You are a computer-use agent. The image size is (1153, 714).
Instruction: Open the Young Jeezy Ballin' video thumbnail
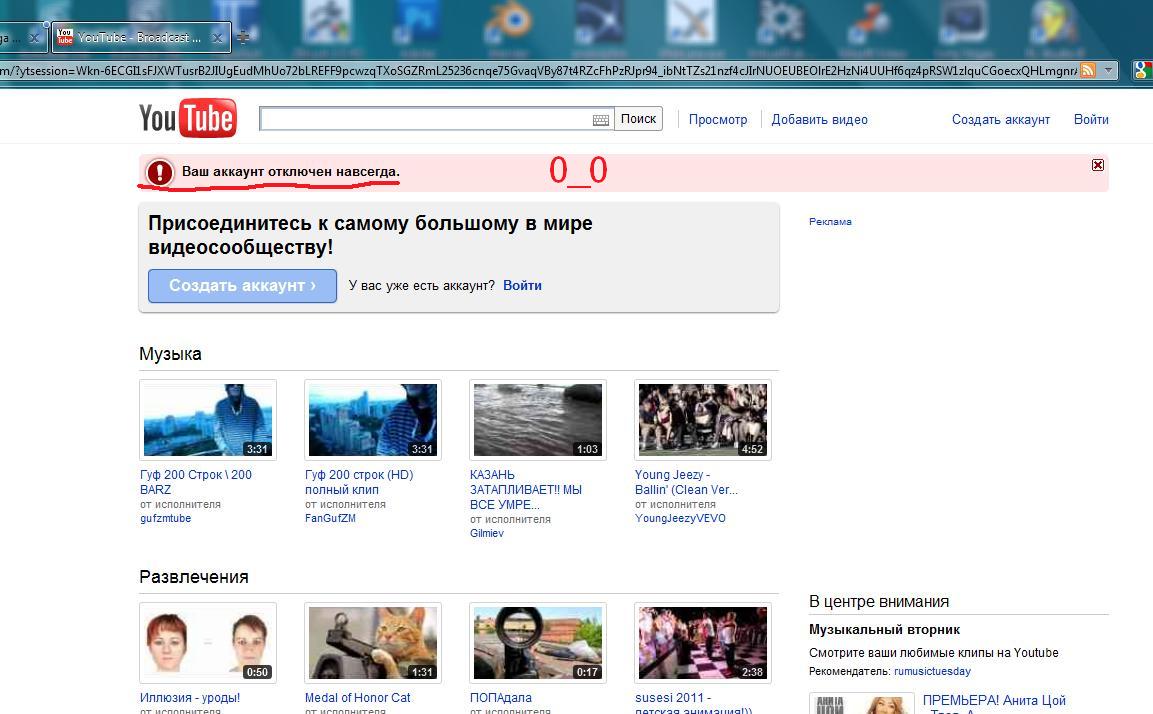coord(703,420)
